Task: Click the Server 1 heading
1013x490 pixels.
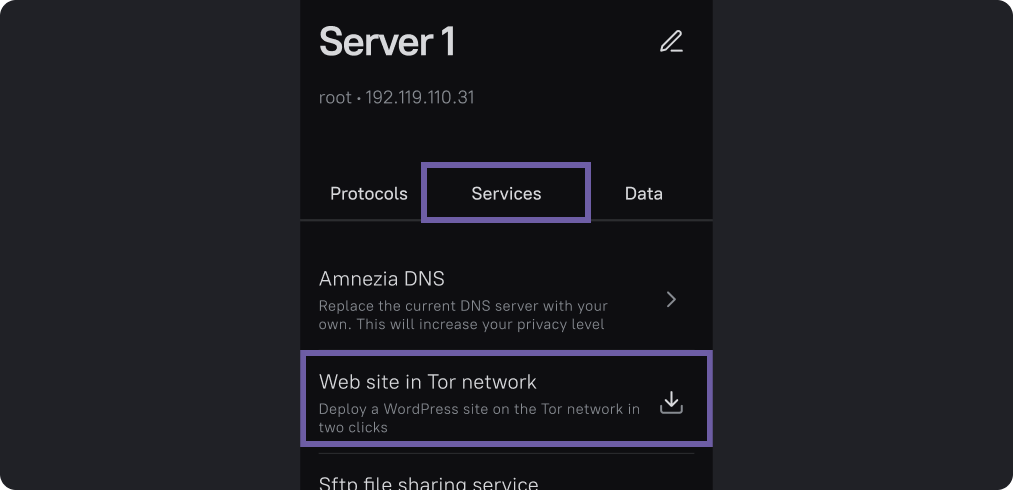Action: (386, 42)
